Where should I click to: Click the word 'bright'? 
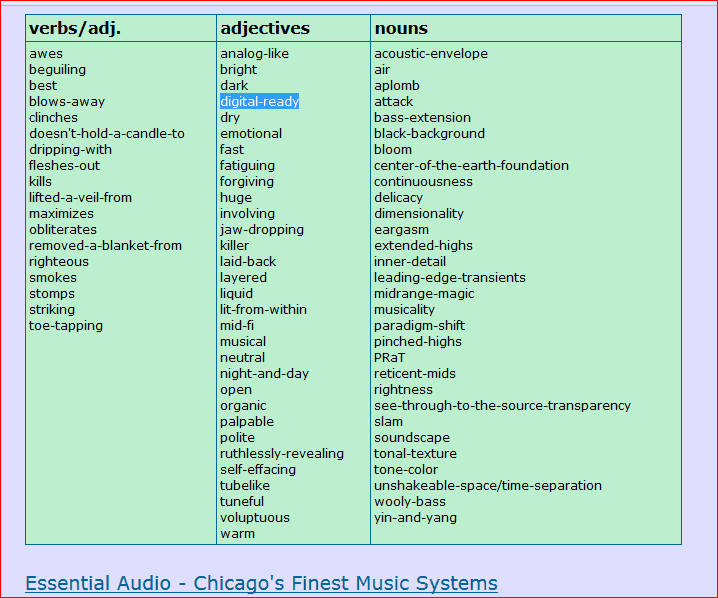coord(239,70)
